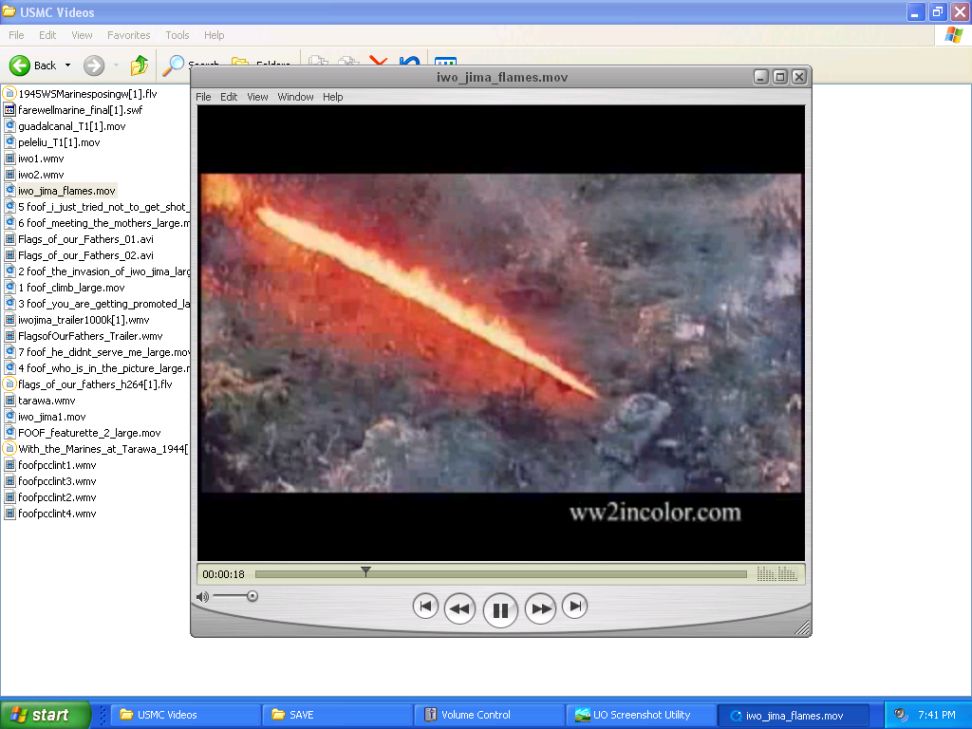
Task: Open Explorer Favorites menu
Action: 128,35
